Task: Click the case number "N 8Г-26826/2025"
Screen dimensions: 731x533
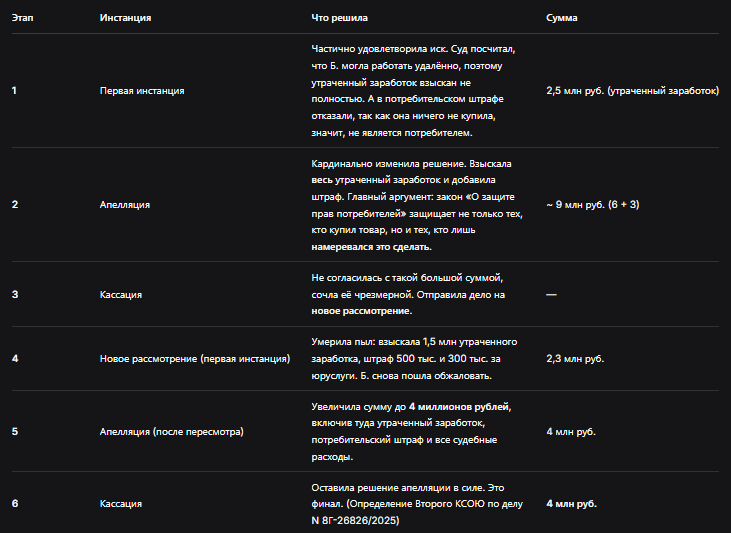Action: click(x=355, y=520)
